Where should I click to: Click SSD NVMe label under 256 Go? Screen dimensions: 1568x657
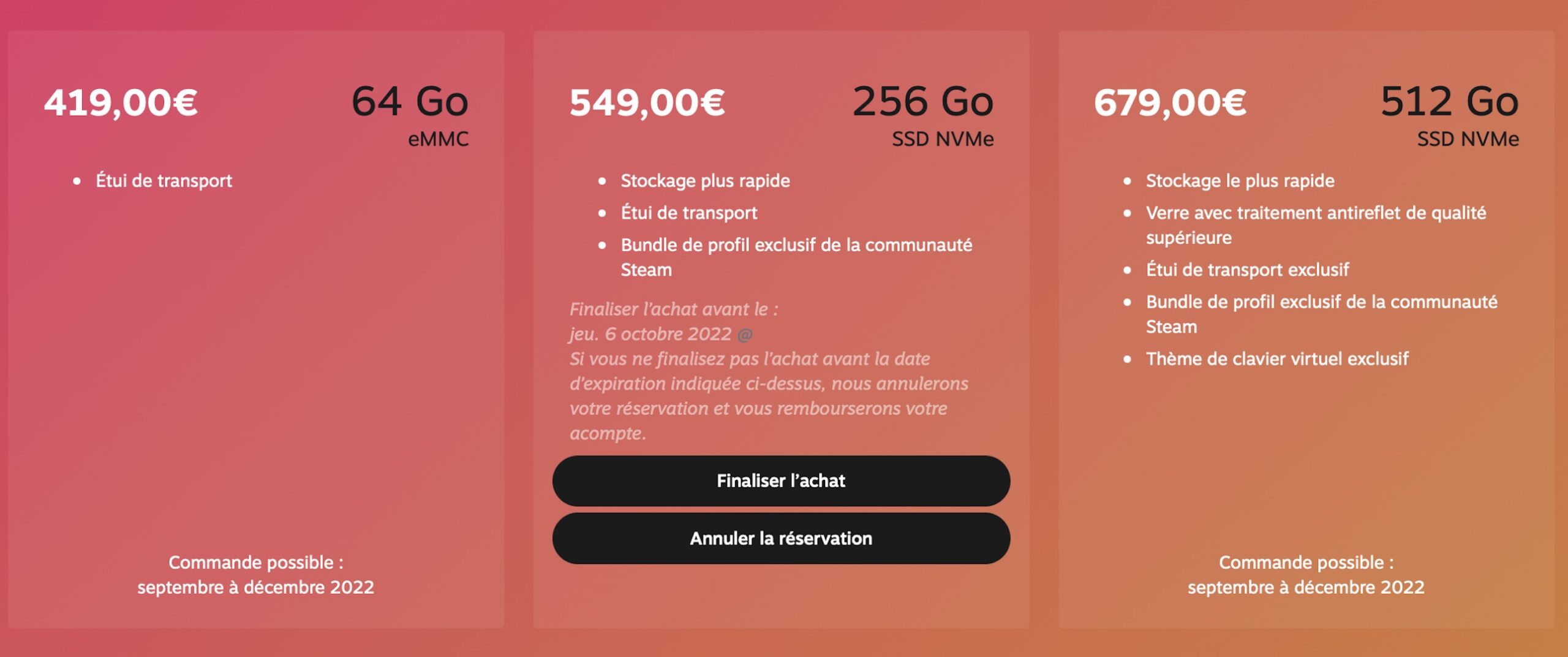coord(943,139)
